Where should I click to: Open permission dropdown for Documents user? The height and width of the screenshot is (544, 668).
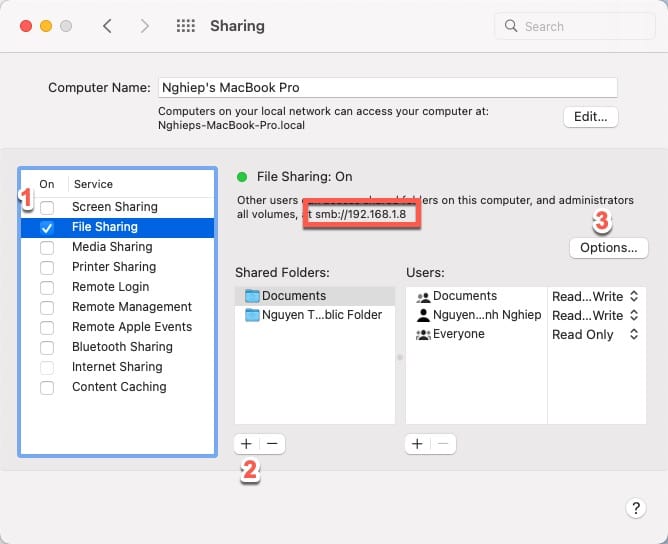(595, 296)
